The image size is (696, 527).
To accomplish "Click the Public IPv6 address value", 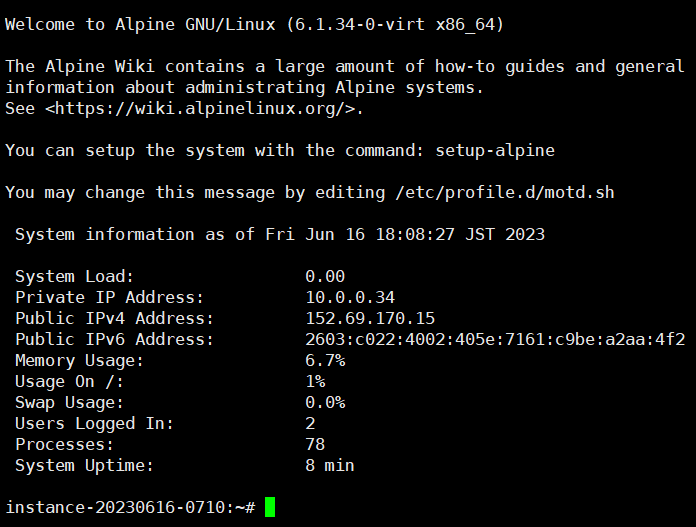I will point(495,339).
